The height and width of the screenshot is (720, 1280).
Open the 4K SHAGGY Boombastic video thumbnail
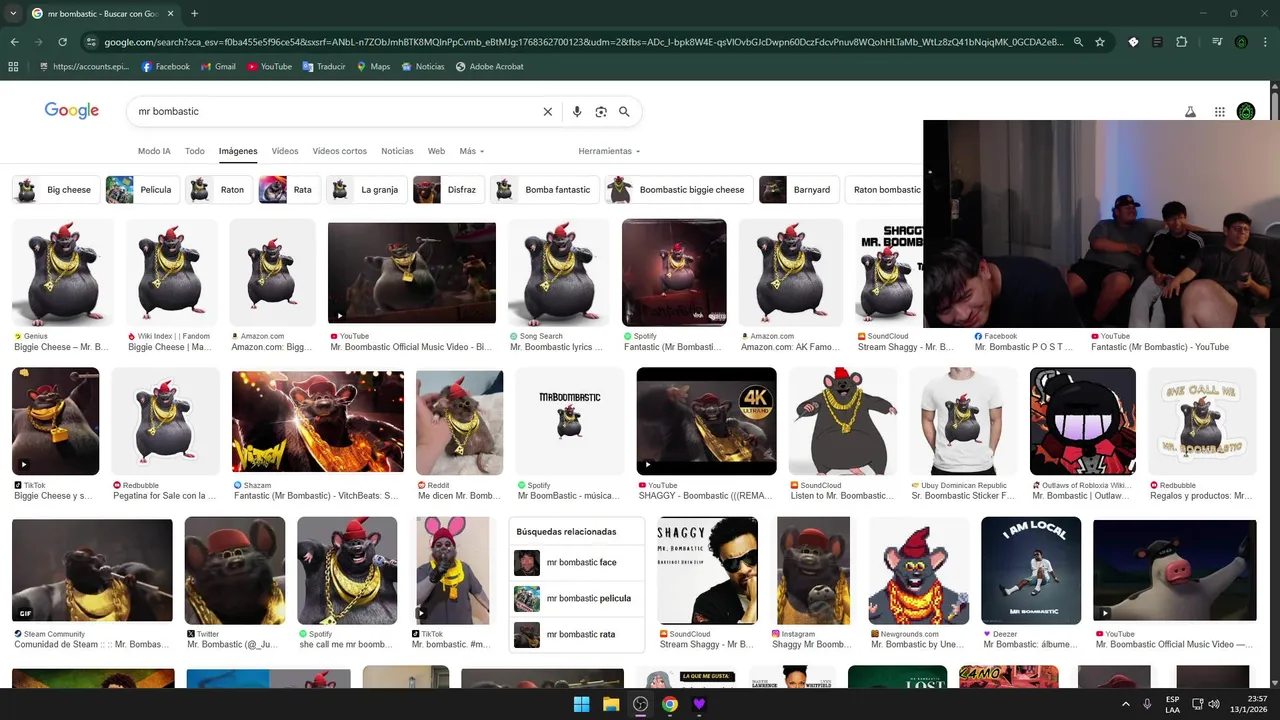tap(706, 421)
